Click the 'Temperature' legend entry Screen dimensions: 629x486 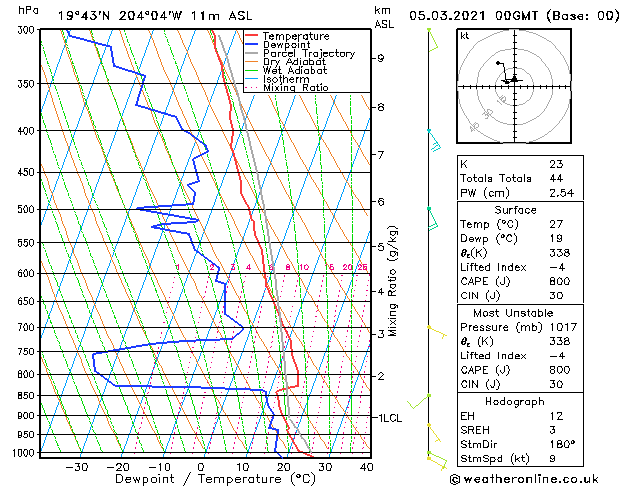pyautogui.click(x=296, y=36)
